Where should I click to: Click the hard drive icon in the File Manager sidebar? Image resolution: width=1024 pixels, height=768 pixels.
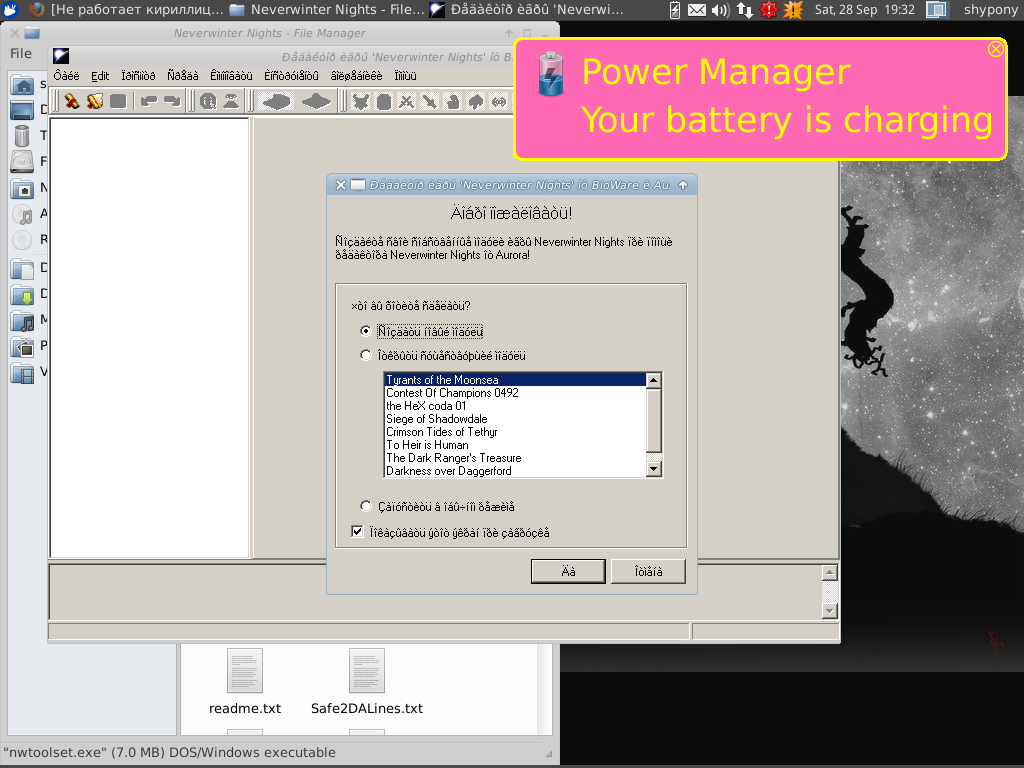click(x=22, y=161)
